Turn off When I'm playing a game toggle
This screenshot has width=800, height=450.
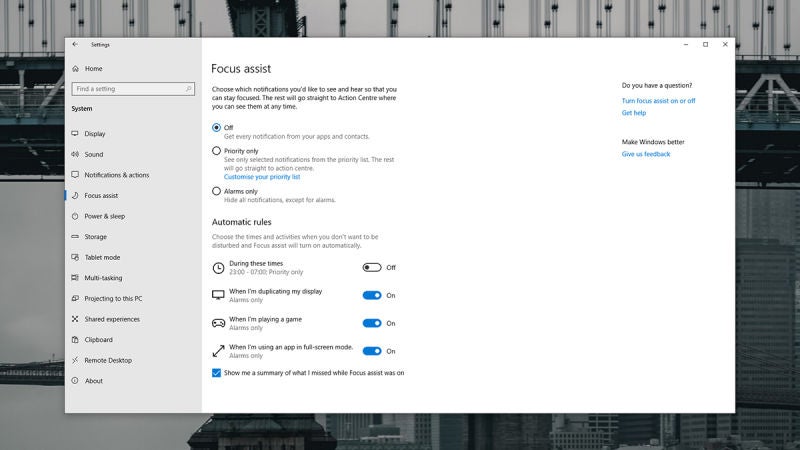[372, 323]
